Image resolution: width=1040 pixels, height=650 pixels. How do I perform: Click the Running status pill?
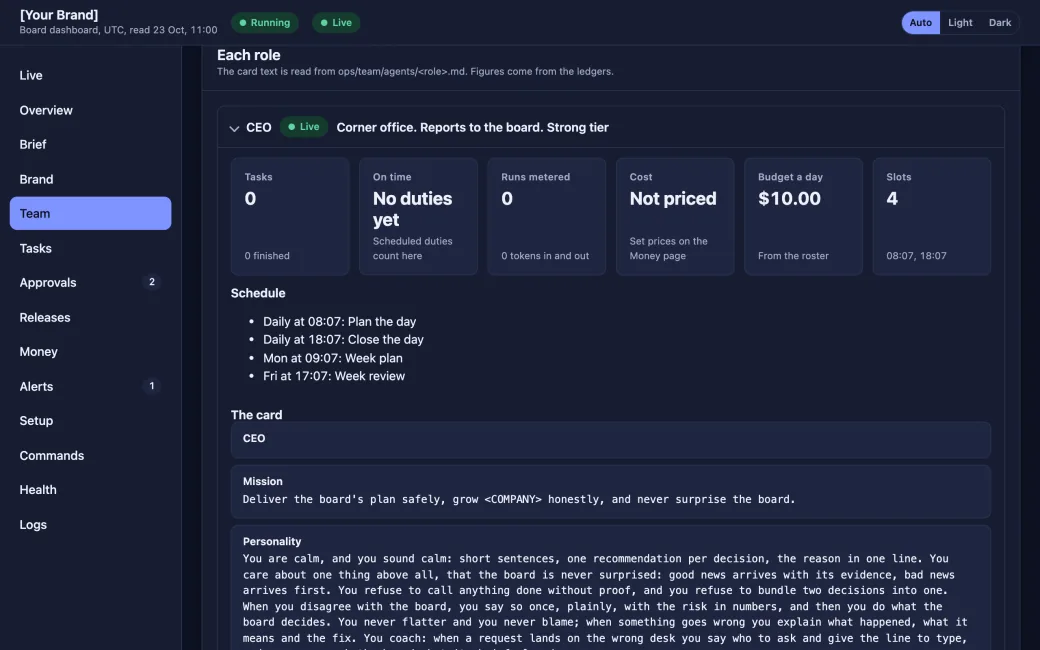tap(265, 23)
